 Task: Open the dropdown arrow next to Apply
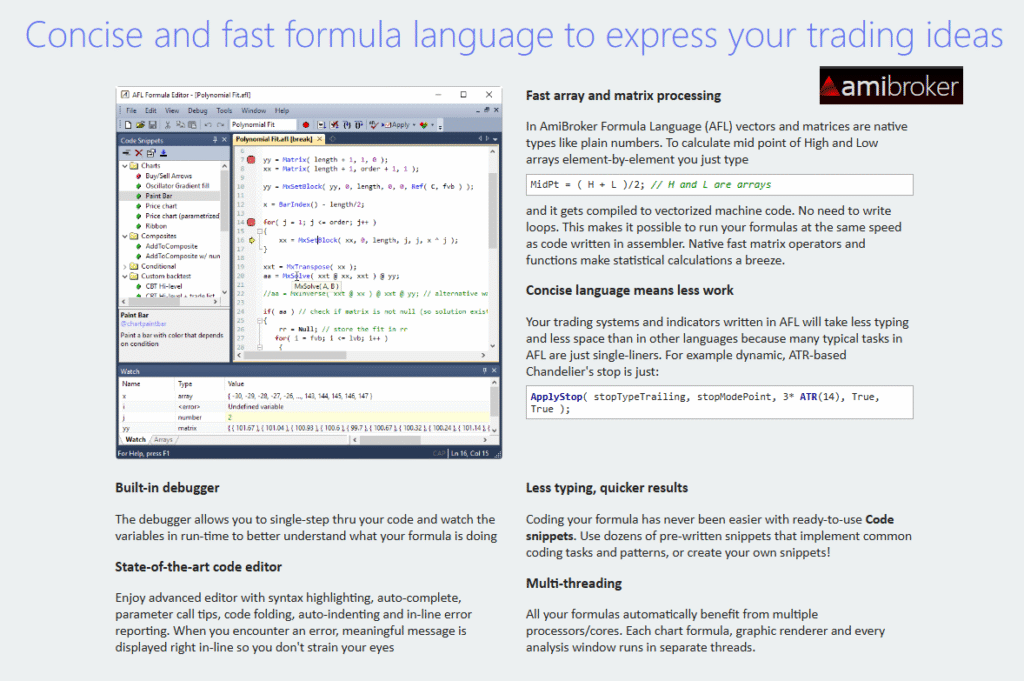[414, 125]
